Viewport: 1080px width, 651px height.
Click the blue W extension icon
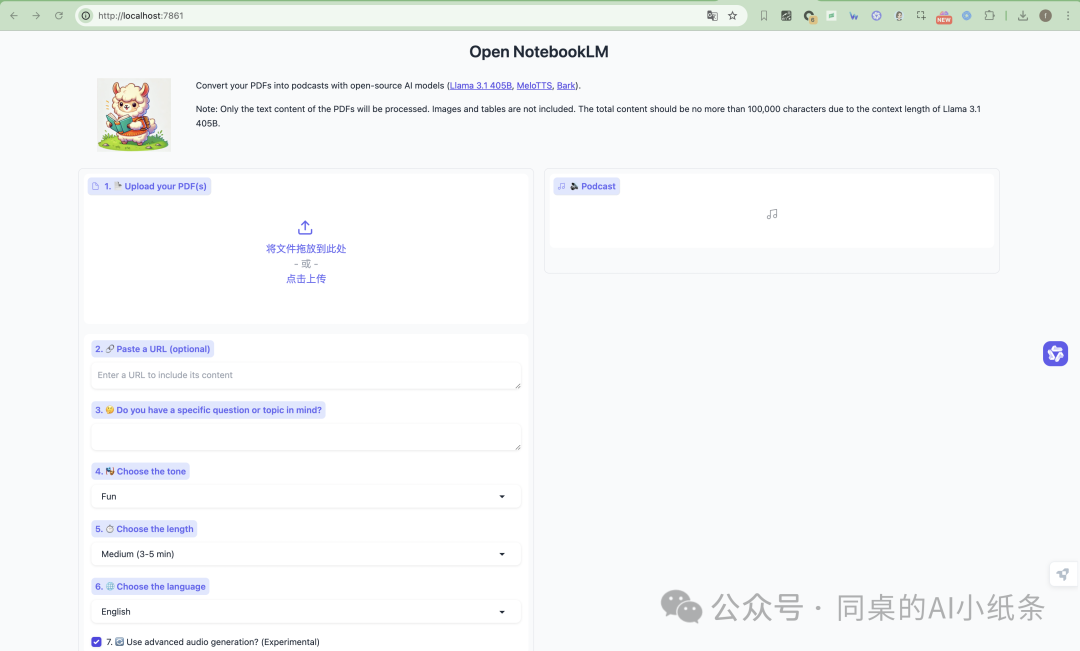point(853,15)
